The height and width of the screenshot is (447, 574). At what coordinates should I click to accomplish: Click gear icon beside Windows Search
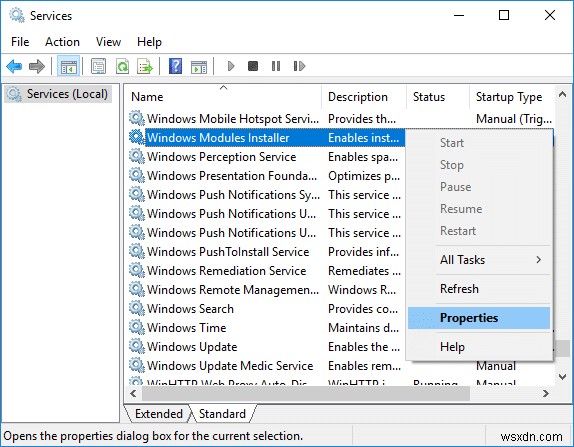pos(137,308)
